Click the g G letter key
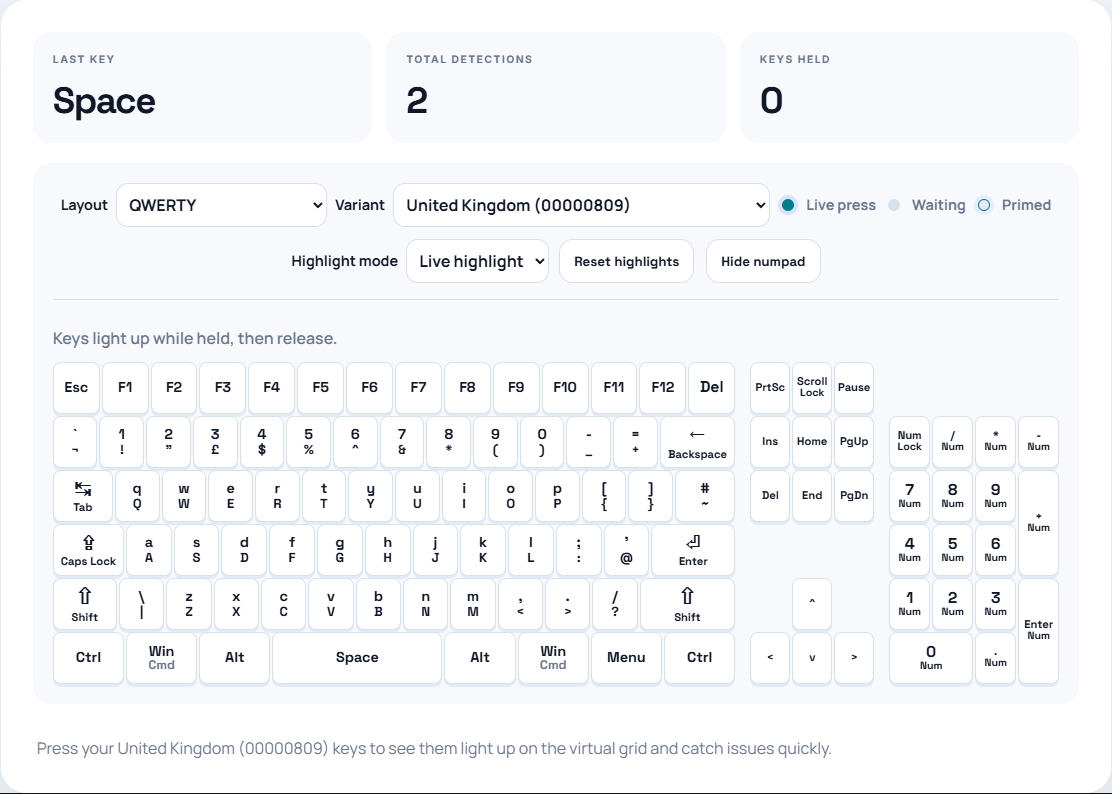This screenshot has width=1112, height=794. coord(340,550)
